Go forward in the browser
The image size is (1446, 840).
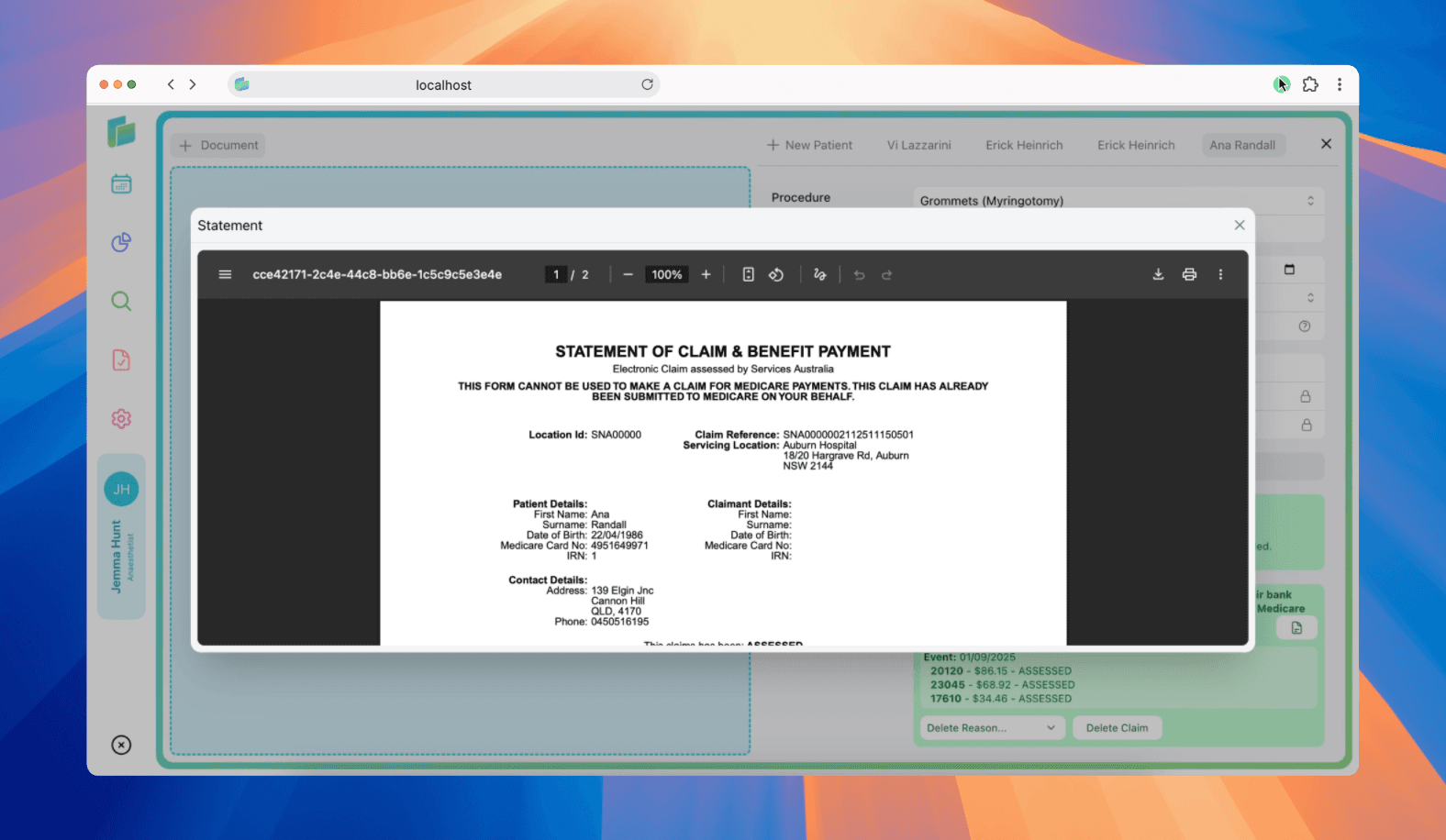click(x=193, y=84)
